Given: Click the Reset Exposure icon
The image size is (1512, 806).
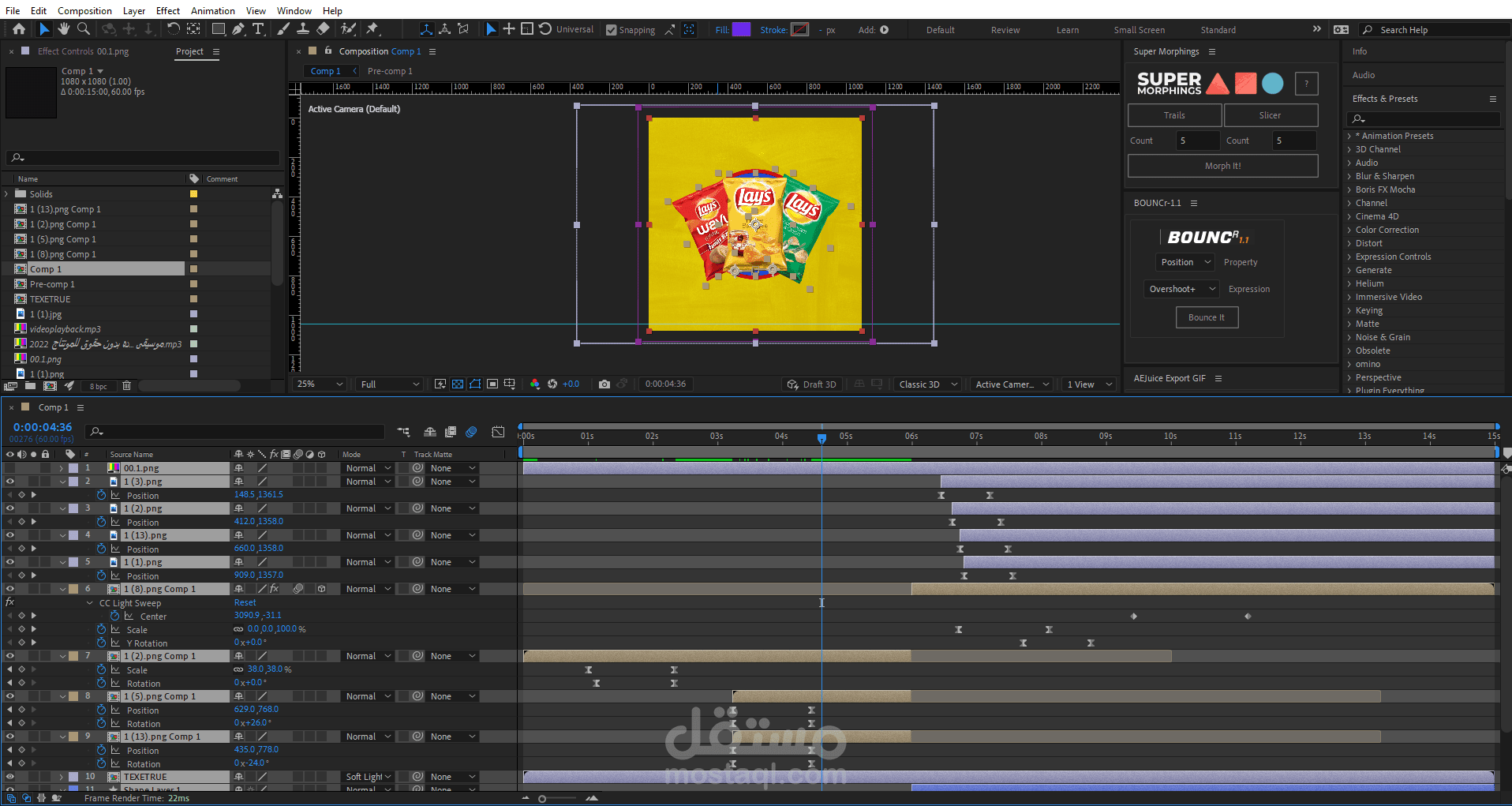Looking at the screenshot, I should click(x=552, y=384).
